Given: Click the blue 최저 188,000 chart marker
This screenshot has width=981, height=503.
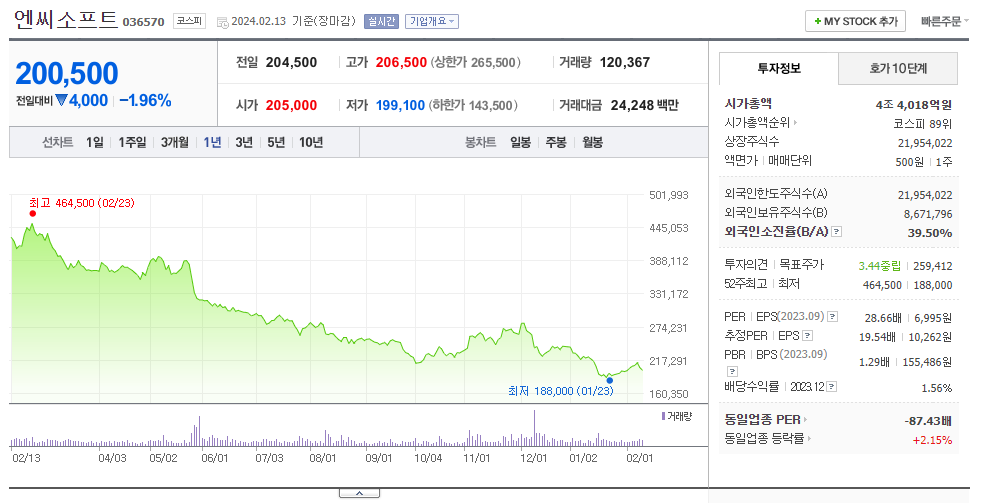Looking at the screenshot, I should coord(609,380).
